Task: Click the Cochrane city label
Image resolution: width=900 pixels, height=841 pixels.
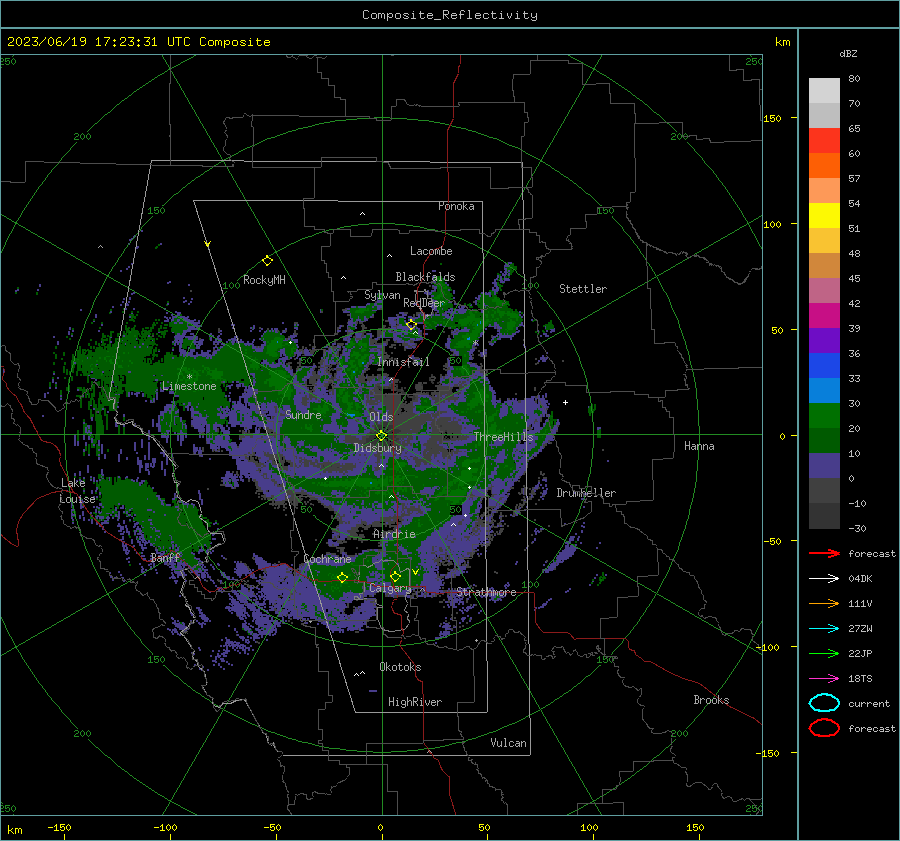Action: click(x=327, y=559)
